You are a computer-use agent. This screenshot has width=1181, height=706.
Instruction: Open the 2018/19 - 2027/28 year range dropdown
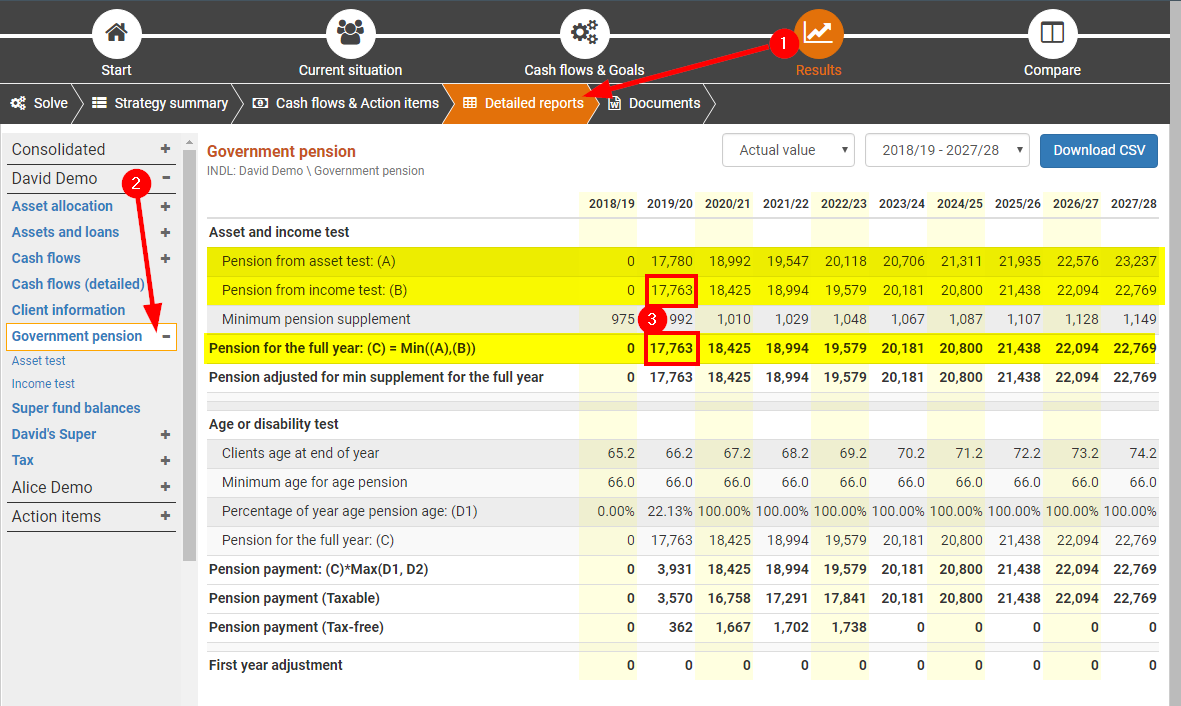click(946, 150)
